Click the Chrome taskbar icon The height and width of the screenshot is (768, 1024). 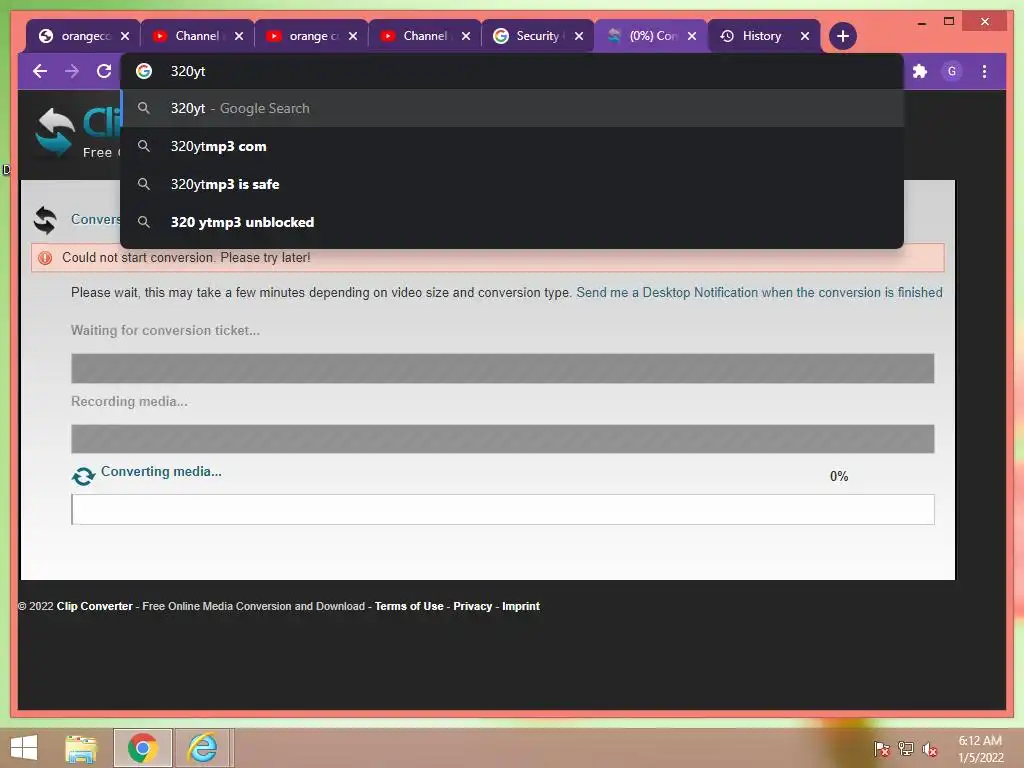point(142,748)
